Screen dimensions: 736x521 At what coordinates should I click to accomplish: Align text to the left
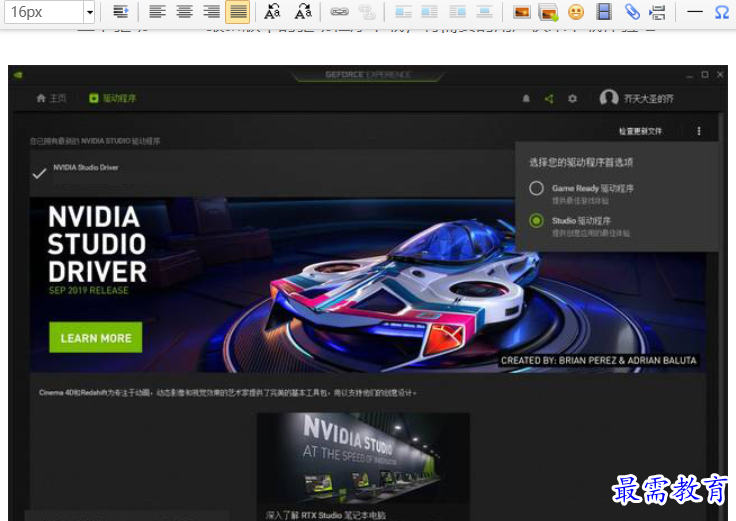tap(157, 12)
